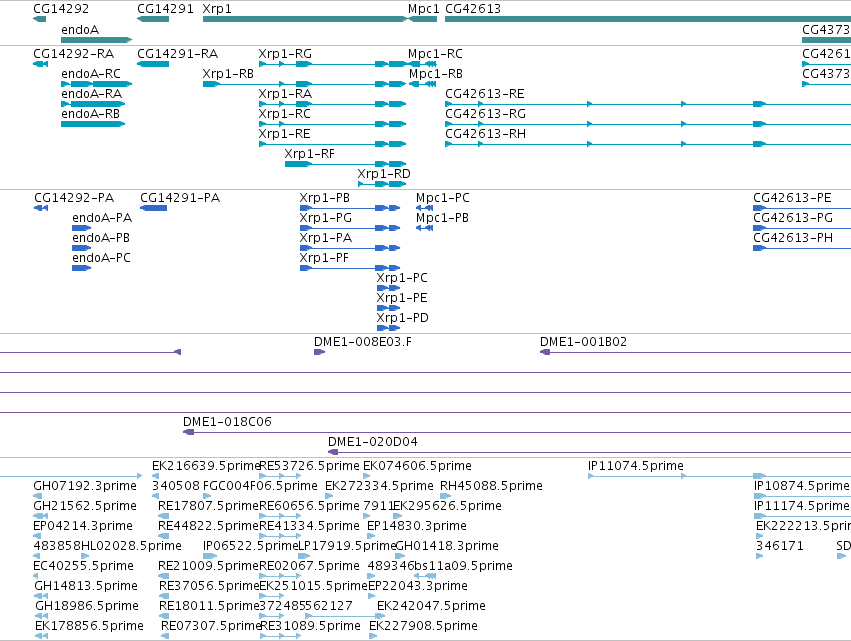This screenshot has height=641, width=851.
Task: Select protein label 'CG14292-PA'
Action: [x=74, y=198]
